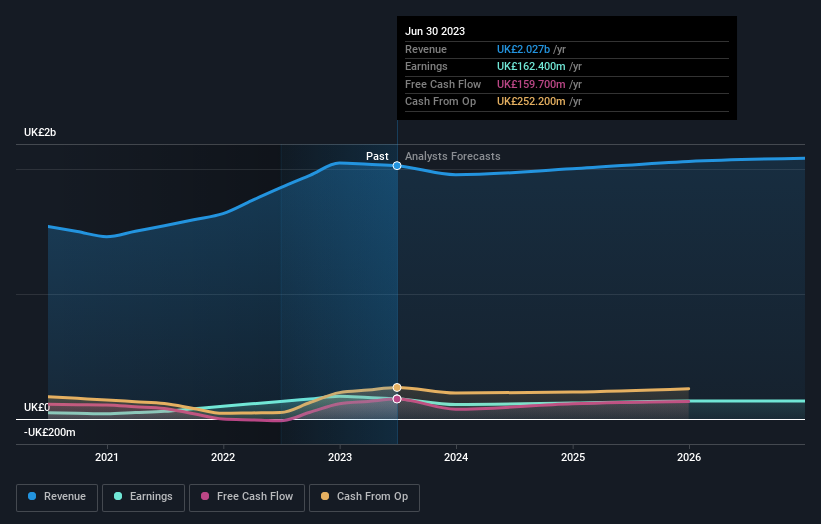
Task: Click the Cash From Op label in tooltip
Action: click(440, 102)
